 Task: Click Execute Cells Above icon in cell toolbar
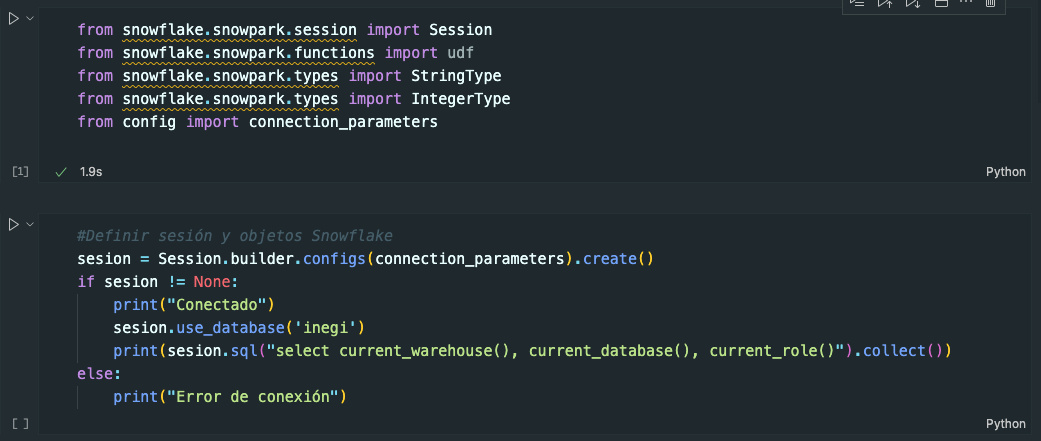click(884, 4)
